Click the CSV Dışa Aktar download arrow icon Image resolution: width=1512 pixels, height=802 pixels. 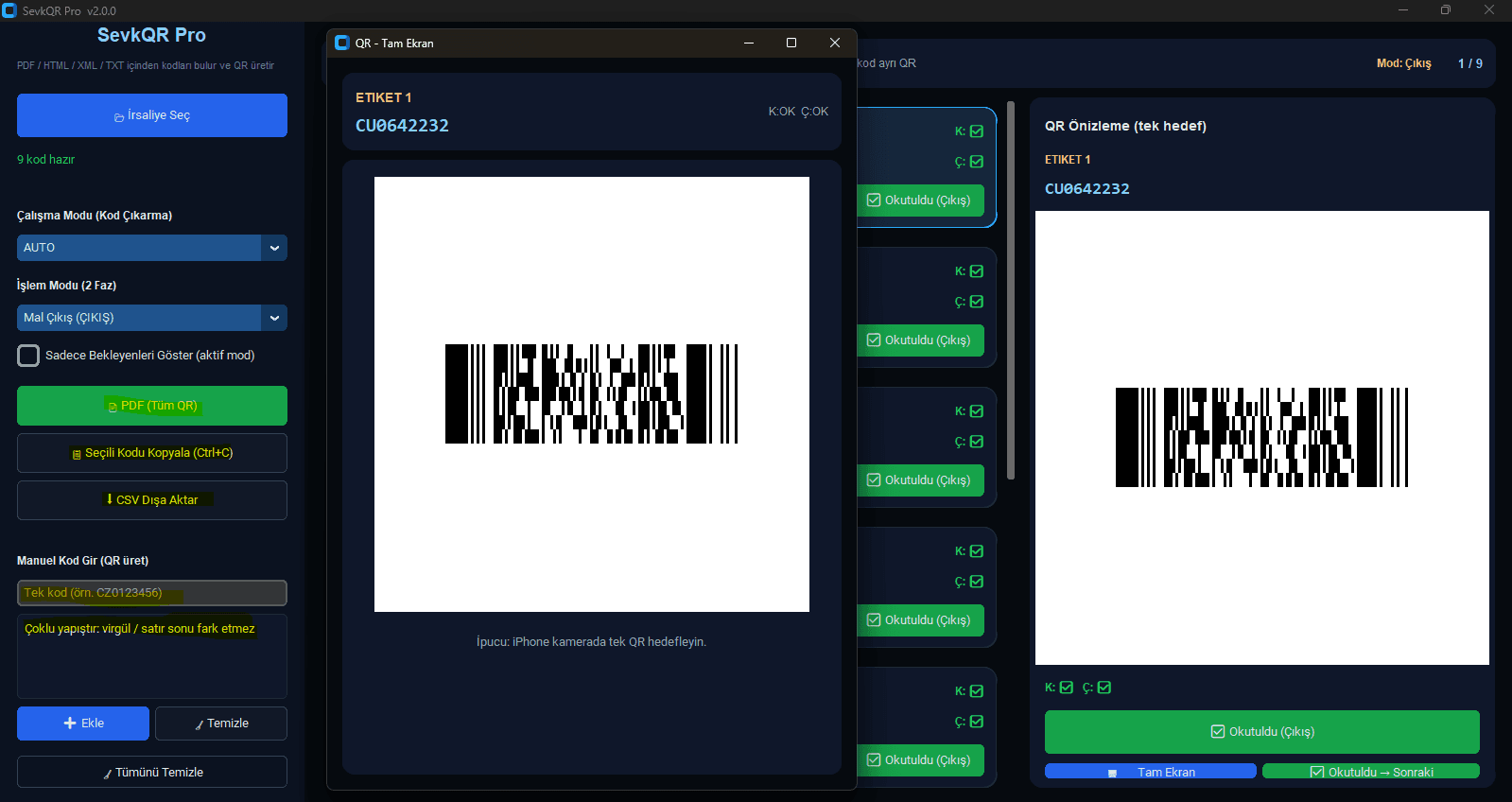[110, 498]
